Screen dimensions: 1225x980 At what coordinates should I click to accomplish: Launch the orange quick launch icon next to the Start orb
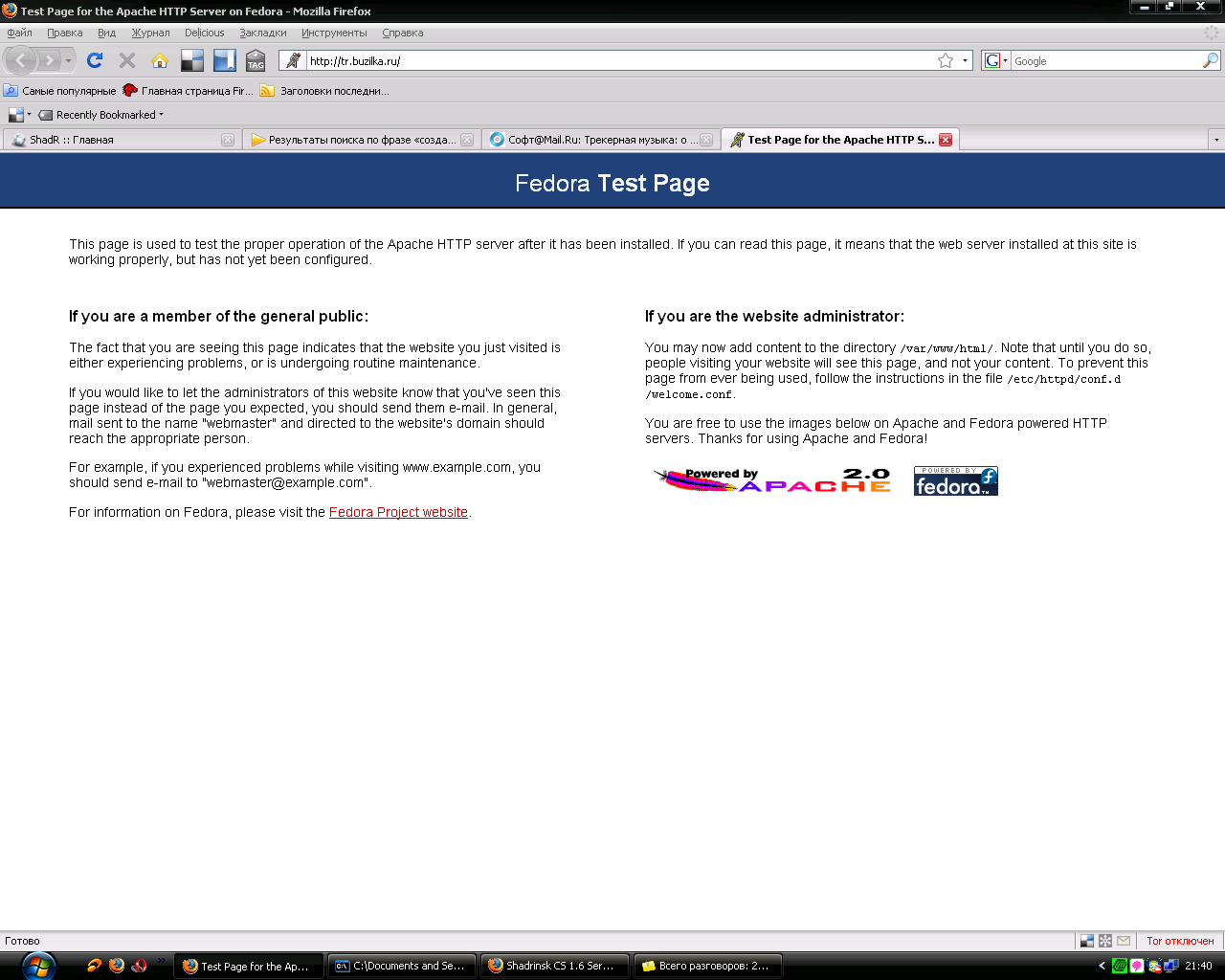tap(94, 966)
